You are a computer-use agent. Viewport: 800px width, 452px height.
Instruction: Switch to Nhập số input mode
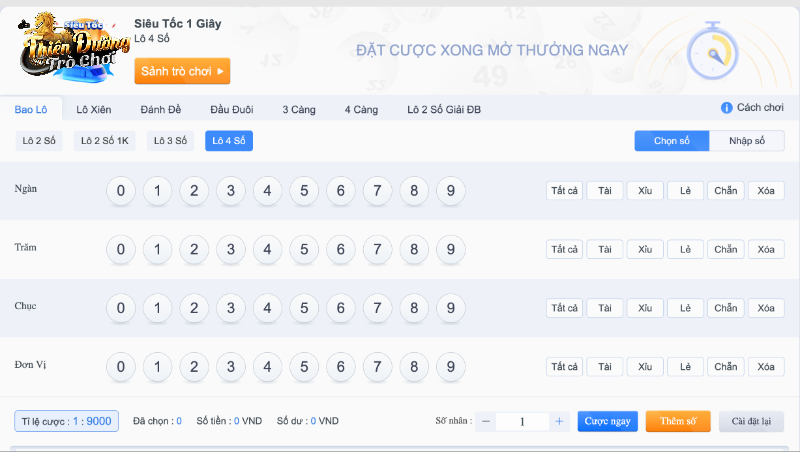(x=747, y=141)
